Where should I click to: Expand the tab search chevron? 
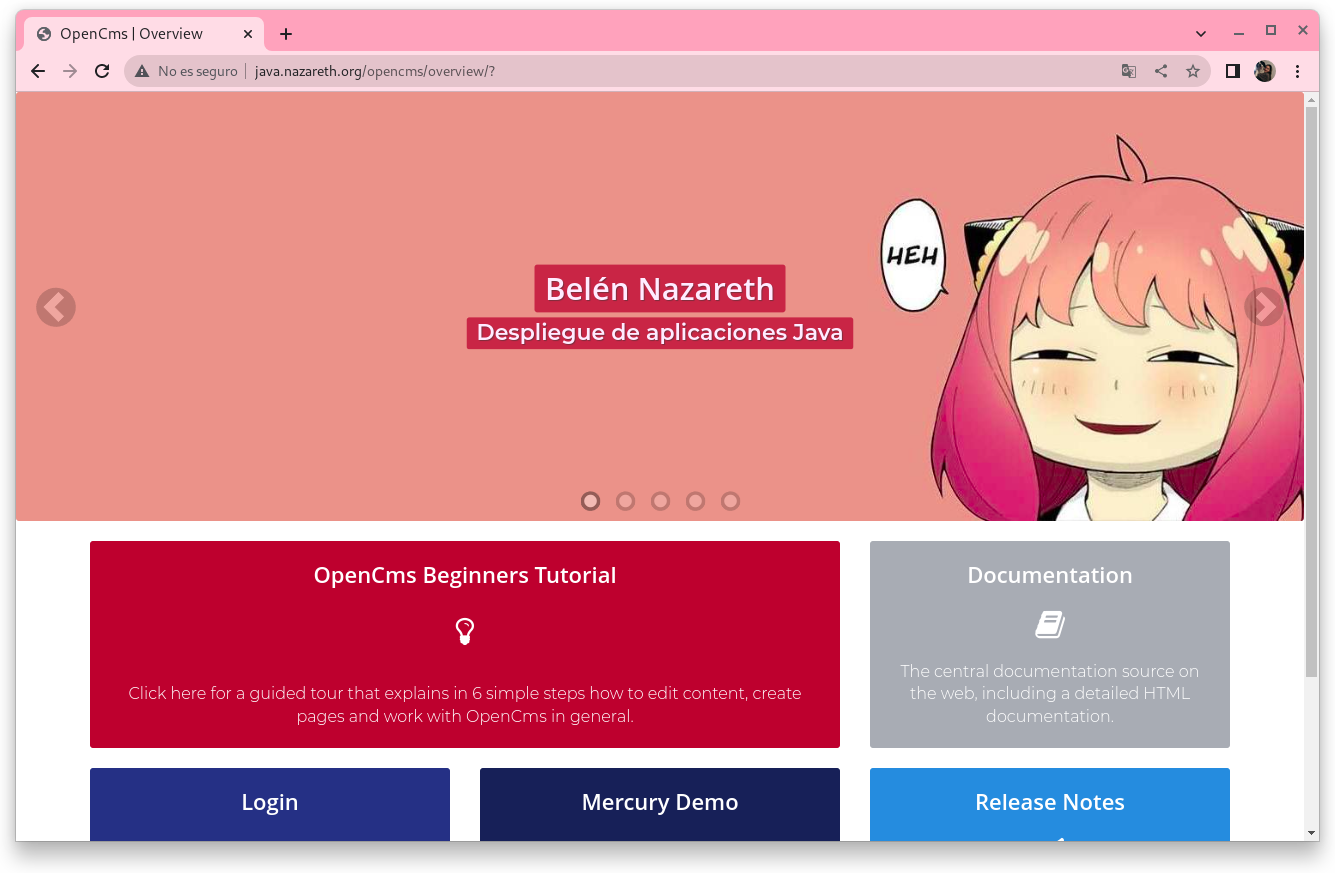(1201, 34)
